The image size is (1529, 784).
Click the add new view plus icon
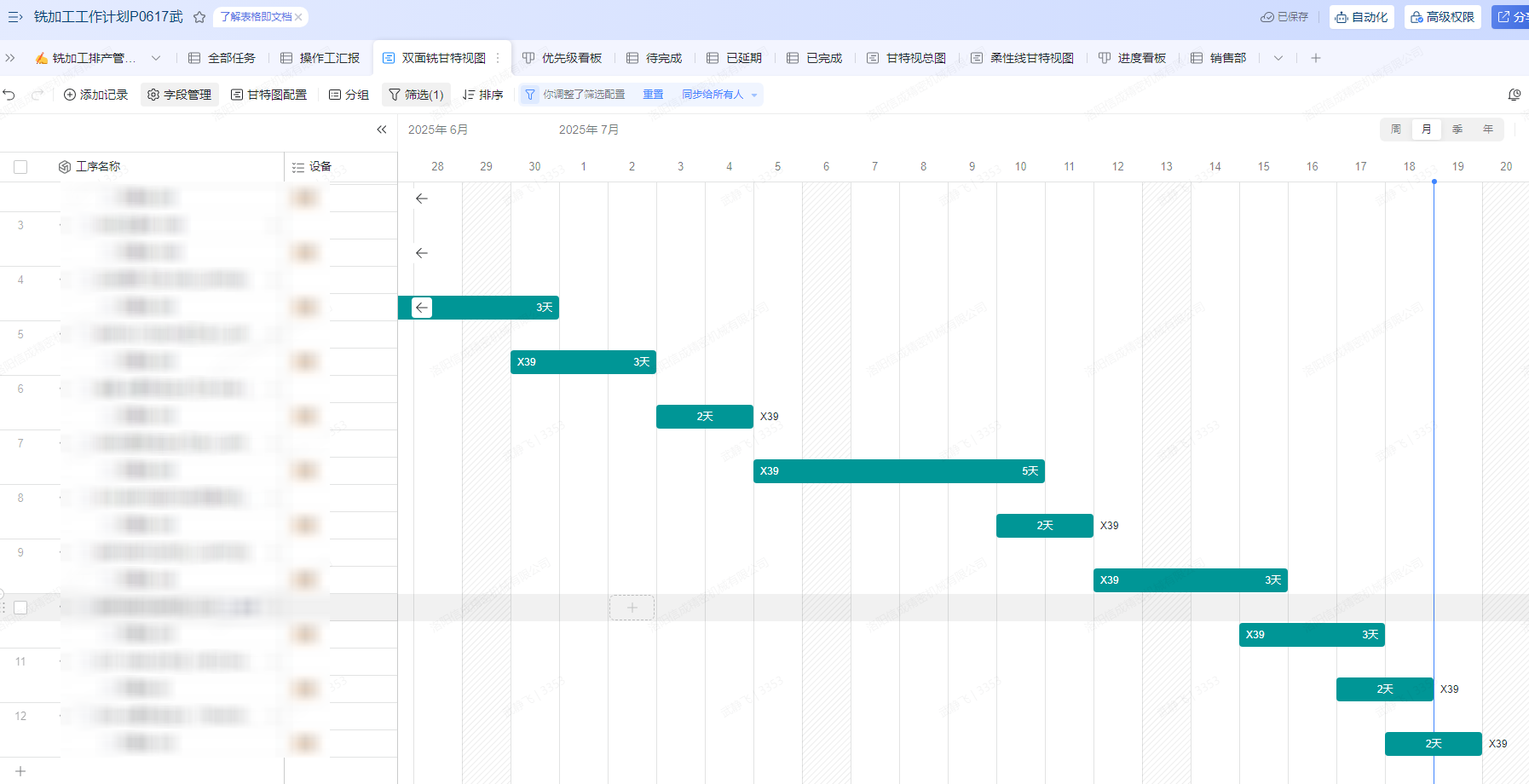click(x=1316, y=58)
